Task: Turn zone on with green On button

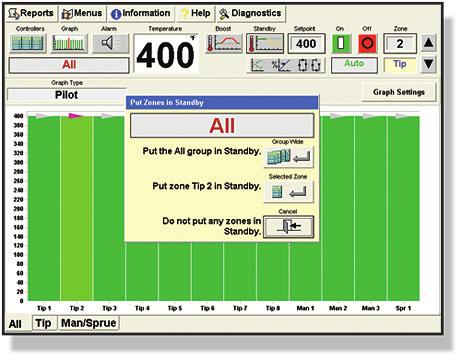Action: 341,43
